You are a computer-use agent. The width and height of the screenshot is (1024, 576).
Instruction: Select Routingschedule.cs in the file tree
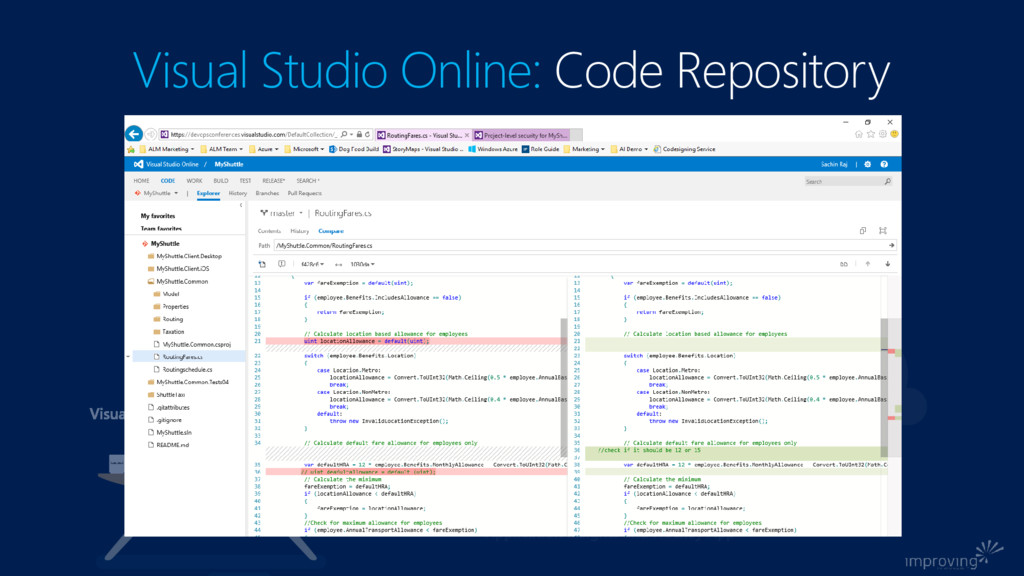click(x=187, y=369)
